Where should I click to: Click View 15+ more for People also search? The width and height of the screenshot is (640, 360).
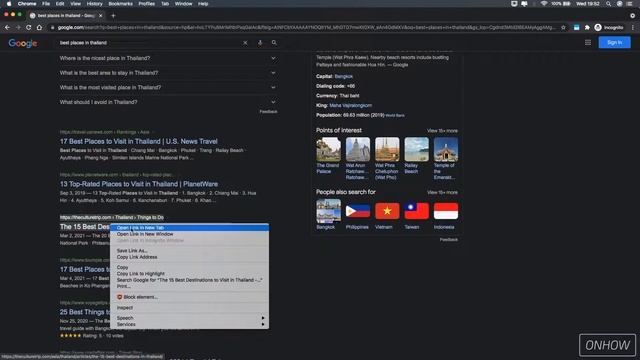[x=442, y=192]
